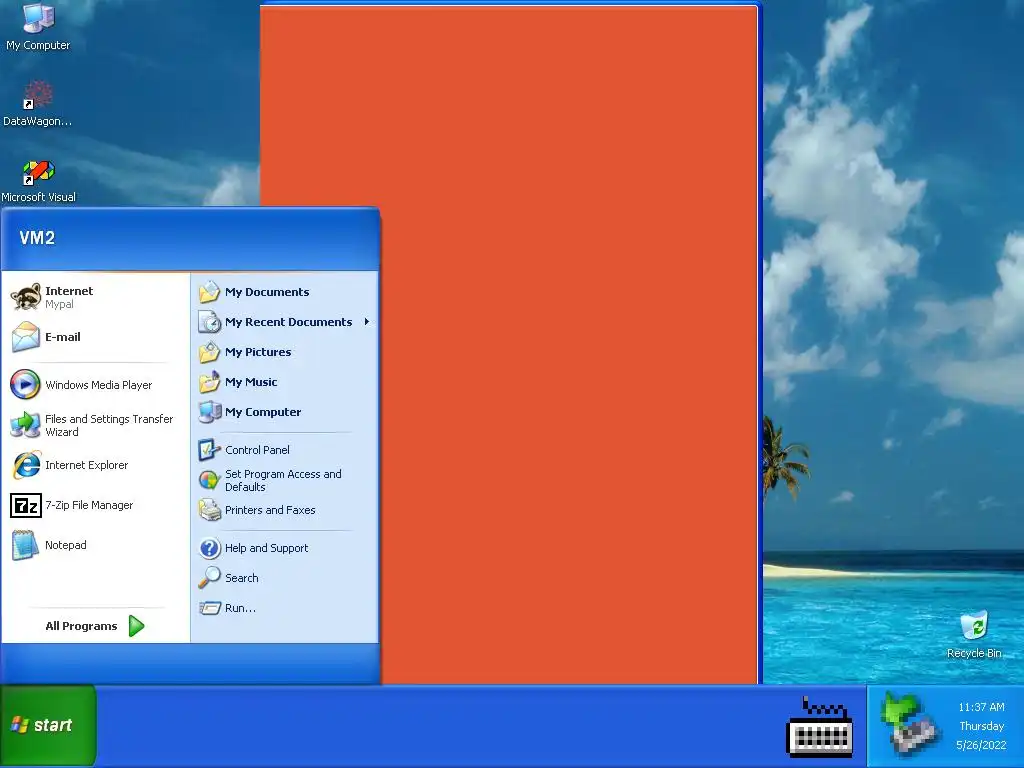Open E-mail menu entry
The height and width of the screenshot is (768, 1024).
[95, 337]
